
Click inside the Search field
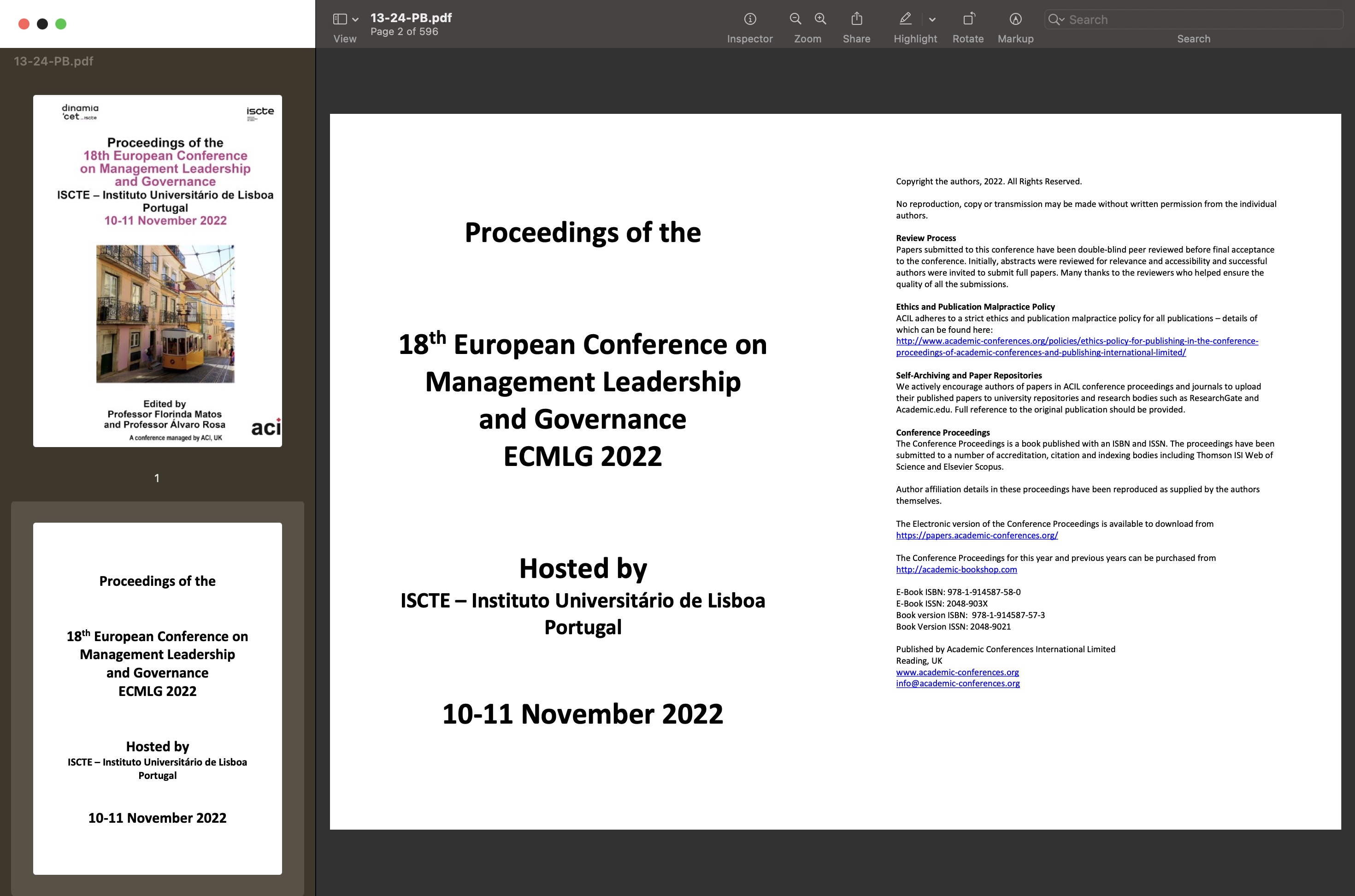coord(1200,19)
